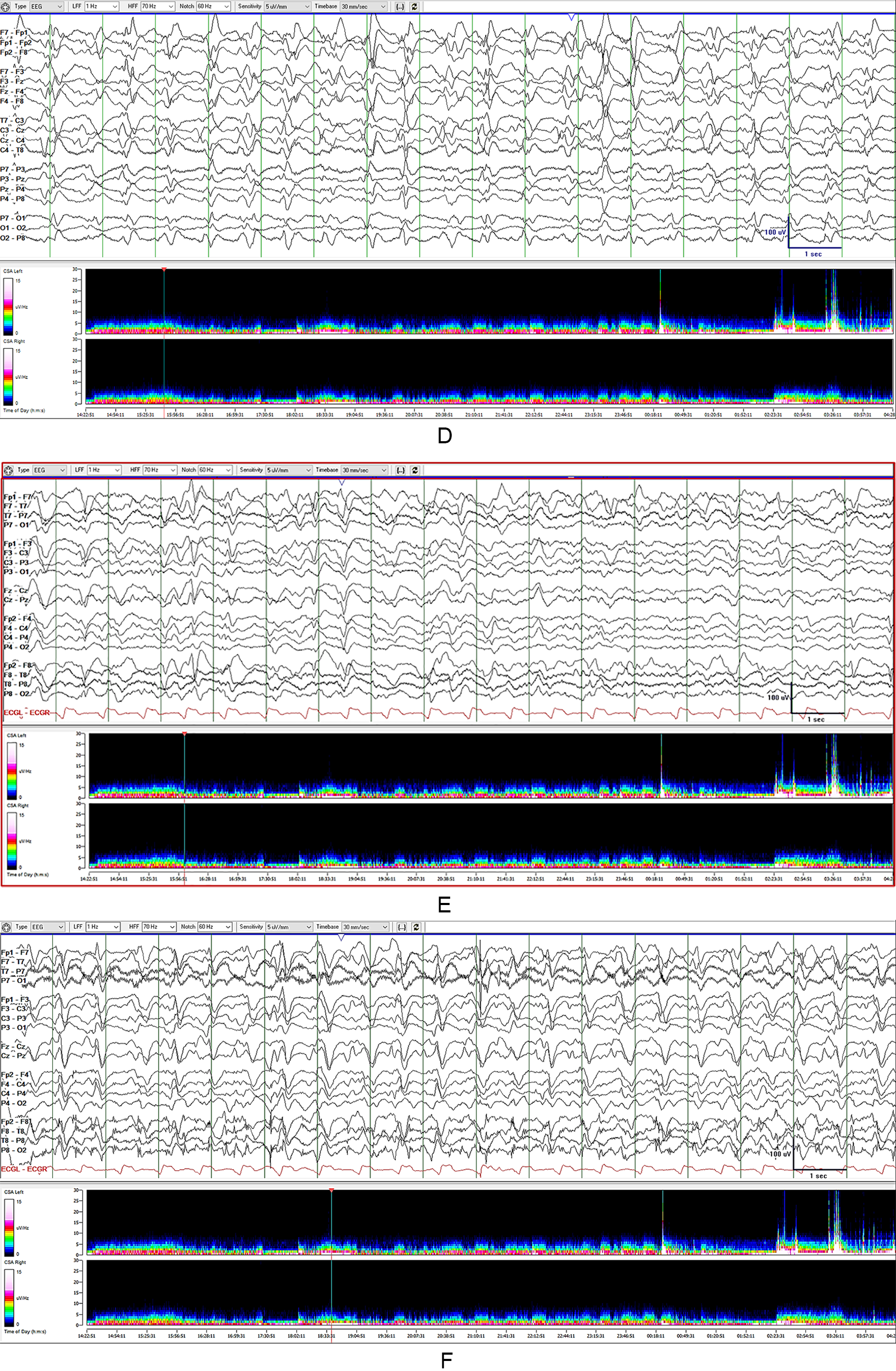The height and width of the screenshot is (1371, 896).
Task: Click the red time marker on panel F spectrogram
Action: (x=331, y=1190)
